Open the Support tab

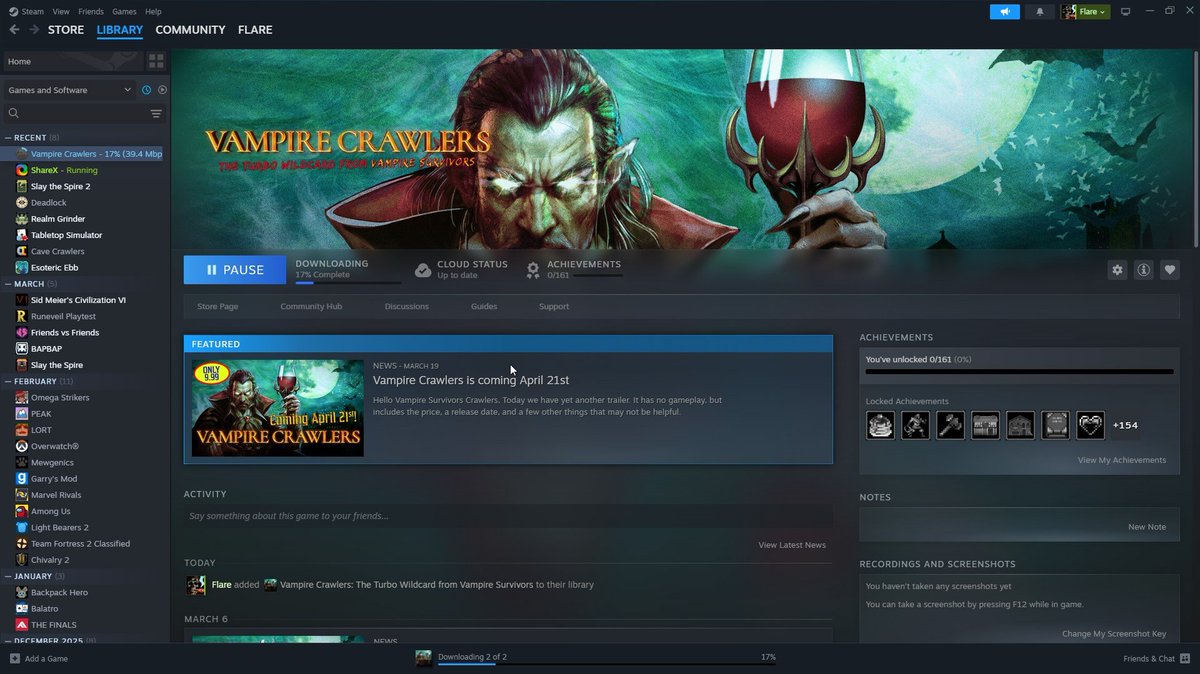coord(554,306)
